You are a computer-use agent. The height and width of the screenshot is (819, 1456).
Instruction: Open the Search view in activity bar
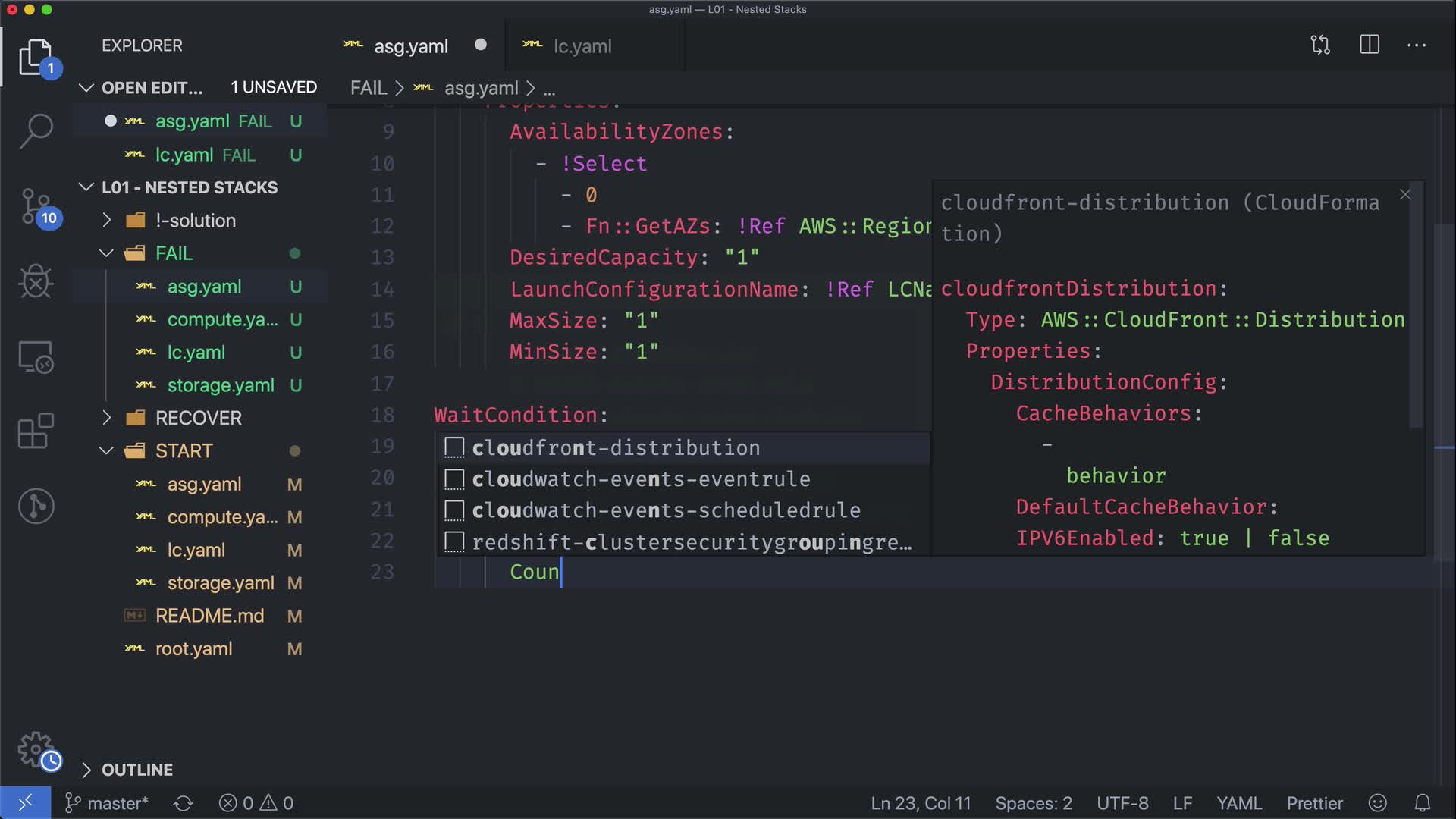pos(36,130)
